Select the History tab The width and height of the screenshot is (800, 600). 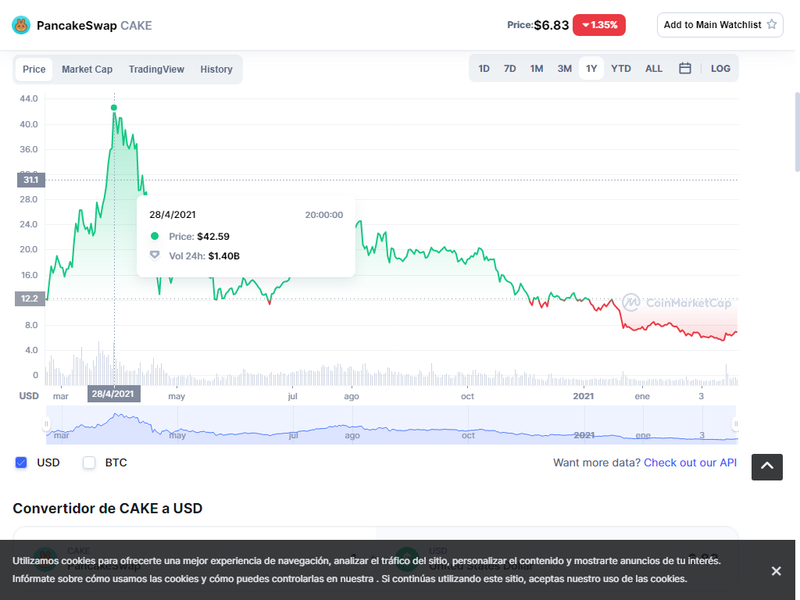click(x=216, y=69)
